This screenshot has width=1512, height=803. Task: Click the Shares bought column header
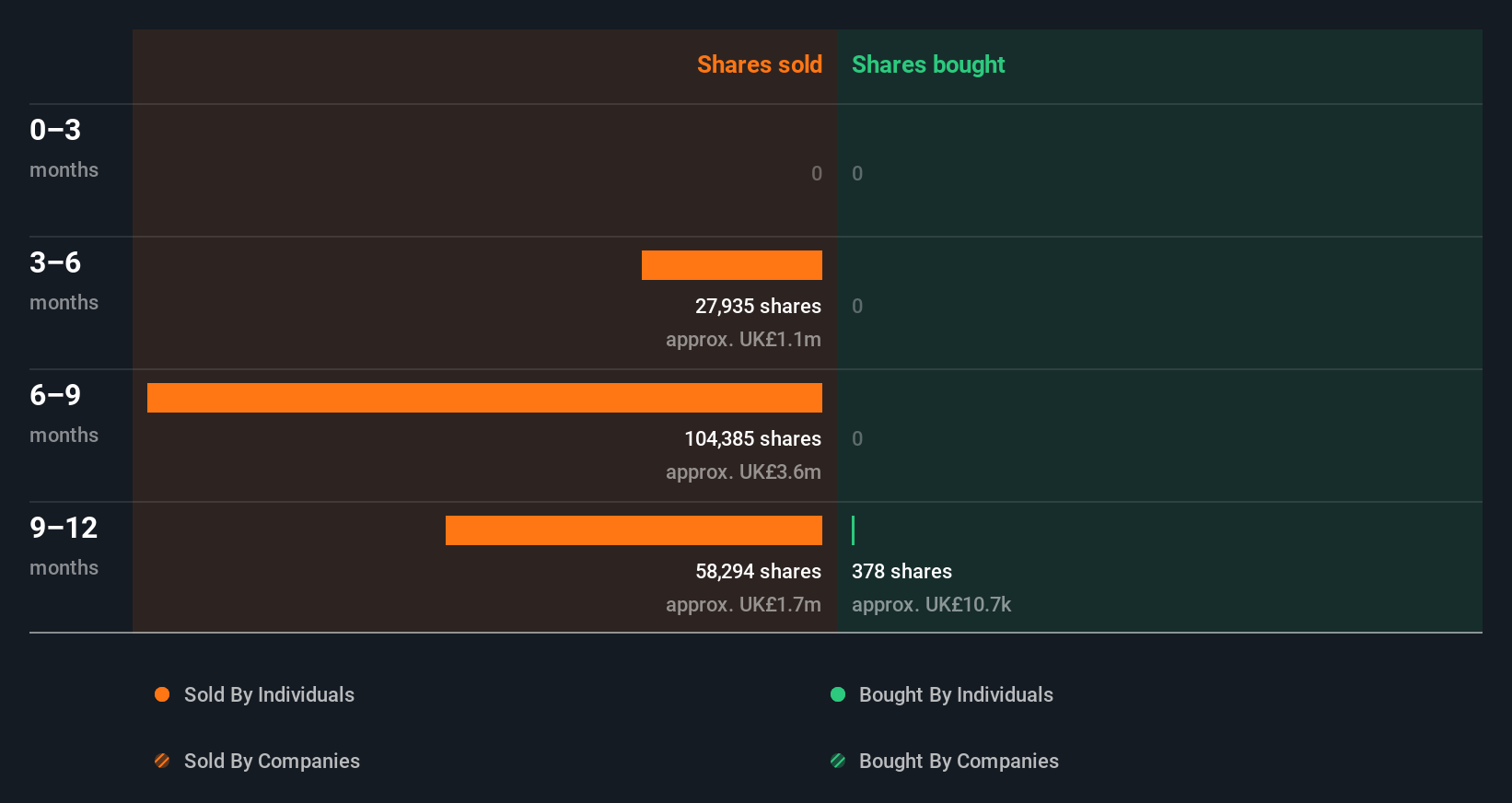point(928,64)
